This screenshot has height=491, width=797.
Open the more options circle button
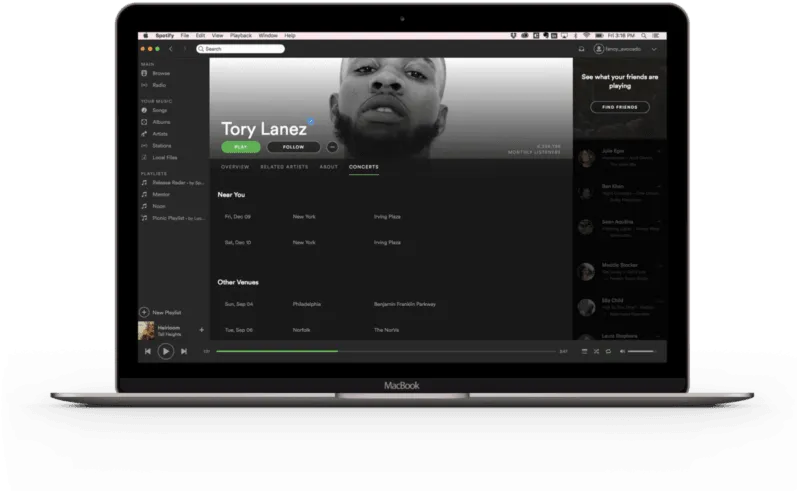coord(332,147)
